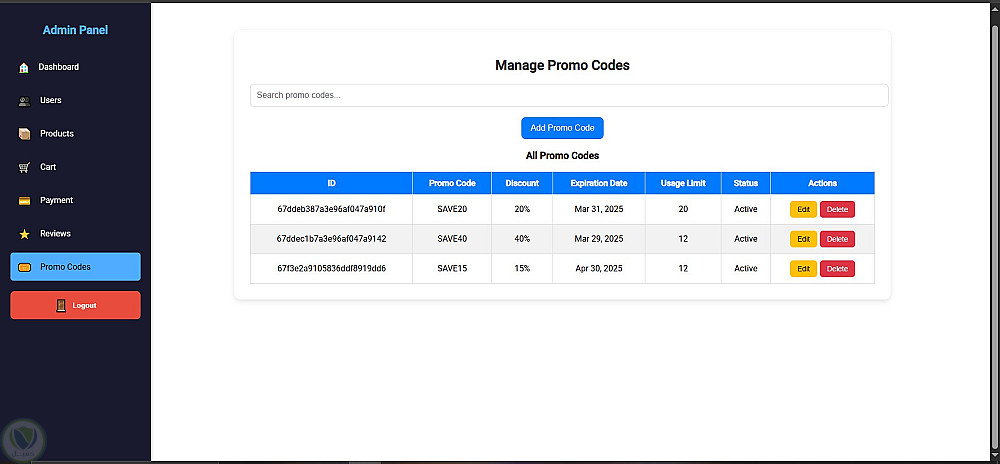The height and width of the screenshot is (464, 1000).
Task: Click the Products box icon
Action: click(24, 134)
